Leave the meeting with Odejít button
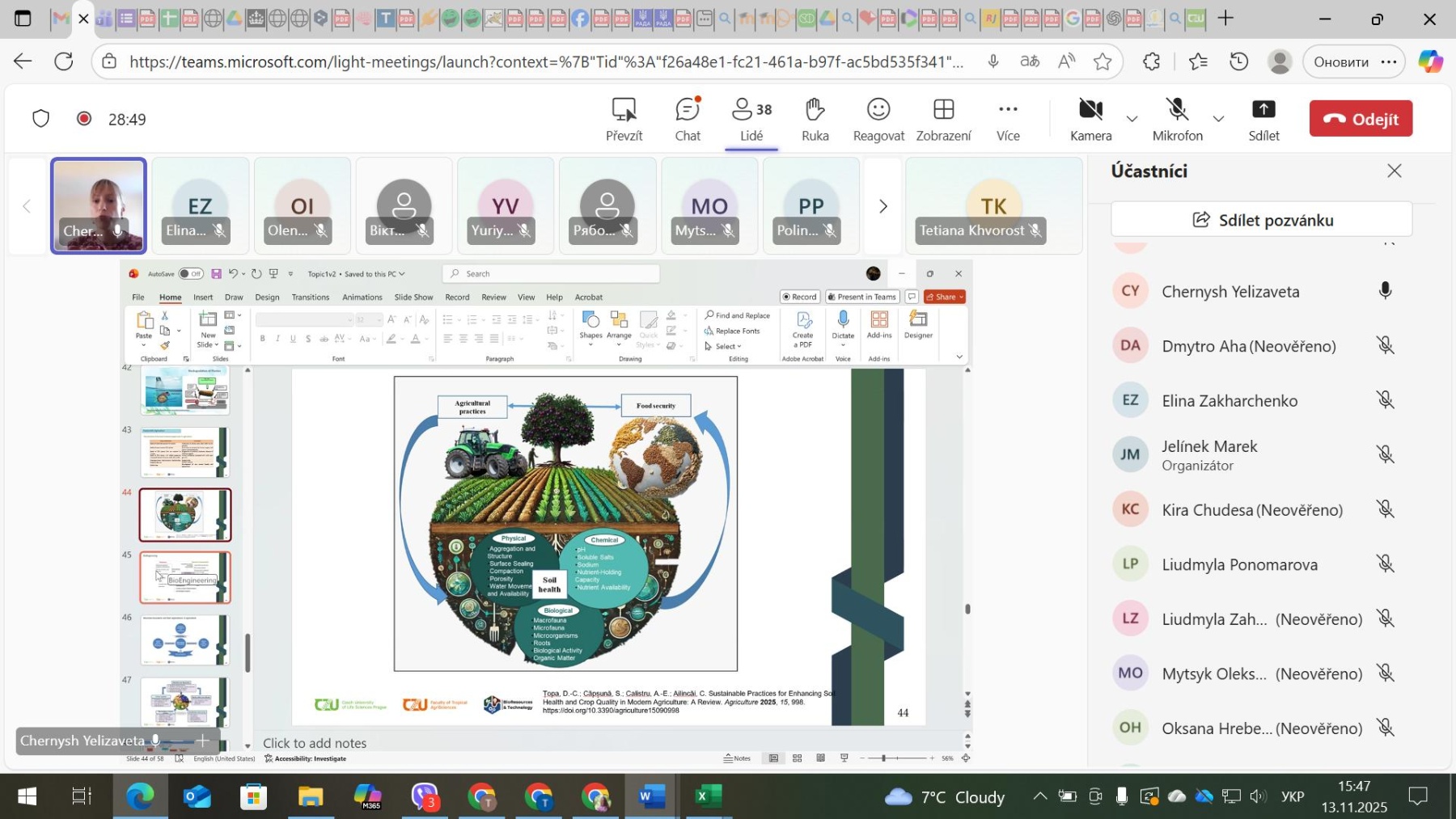This screenshot has width=1456, height=819. point(1361,119)
